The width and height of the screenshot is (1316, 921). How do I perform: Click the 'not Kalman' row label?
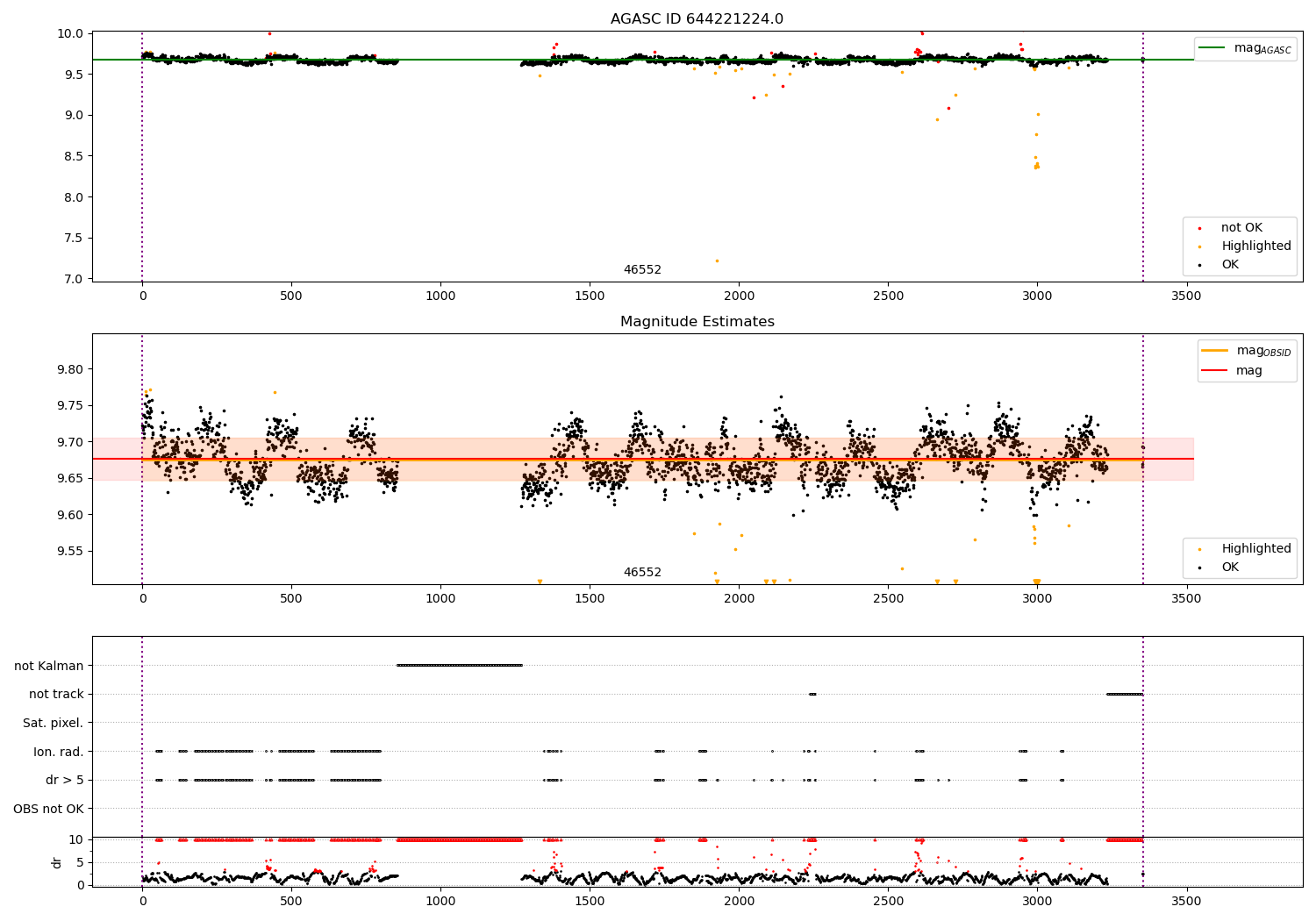tap(49, 666)
